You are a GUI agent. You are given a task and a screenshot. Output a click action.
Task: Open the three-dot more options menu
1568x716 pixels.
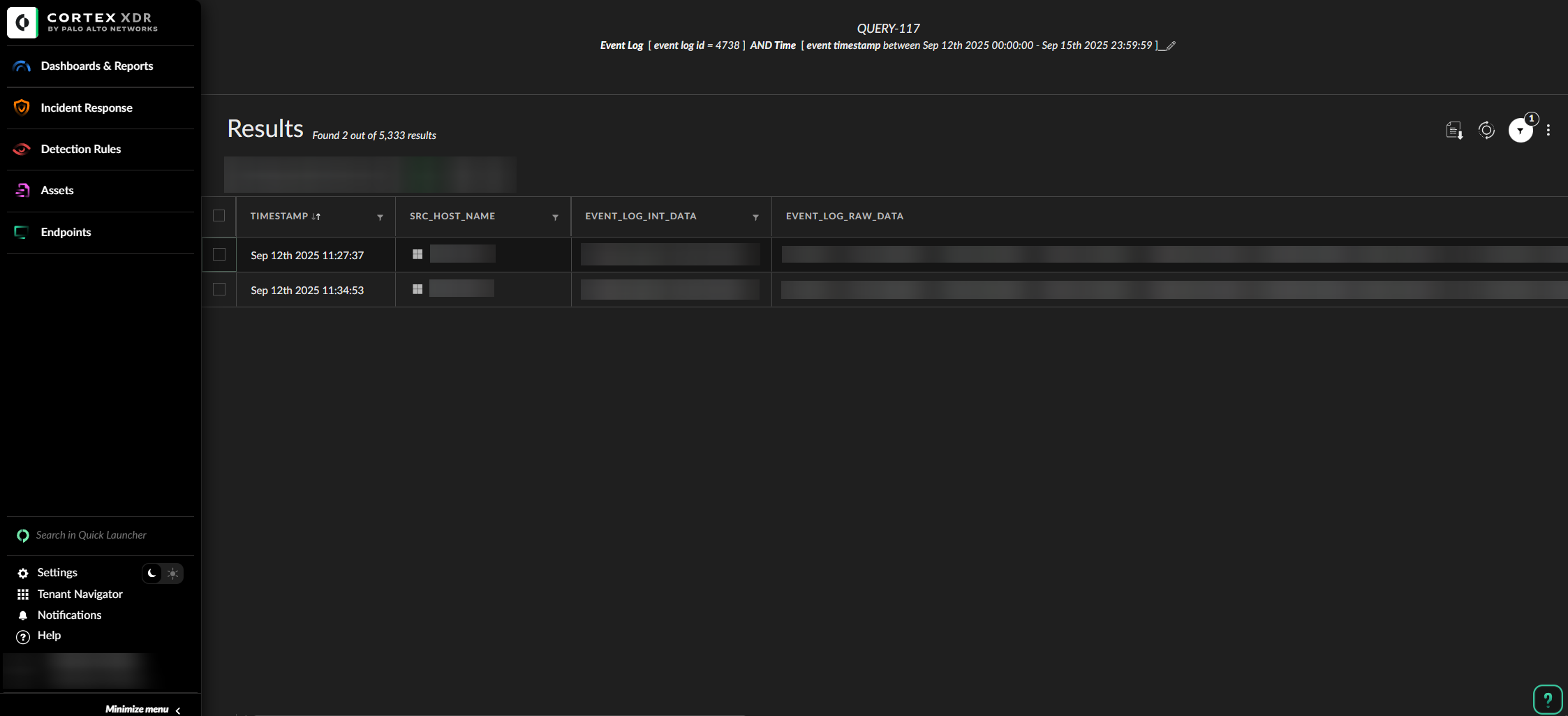click(x=1548, y=131)
